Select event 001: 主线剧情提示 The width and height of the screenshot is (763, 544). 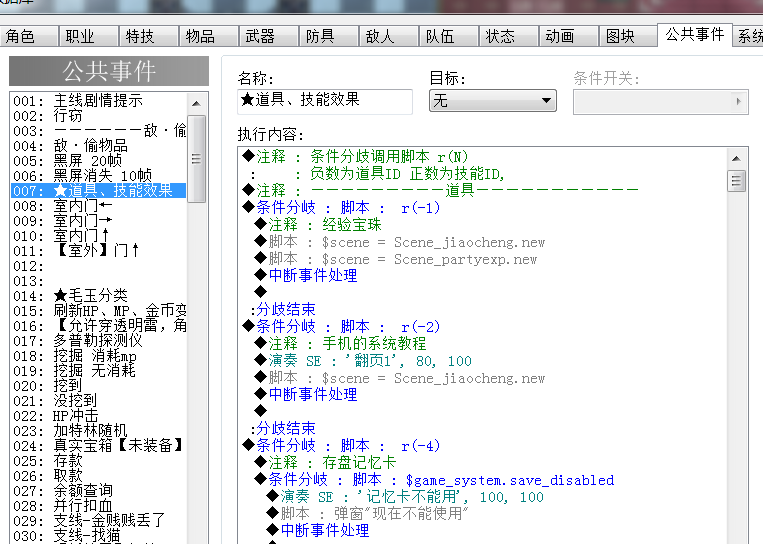coord(99,101)
